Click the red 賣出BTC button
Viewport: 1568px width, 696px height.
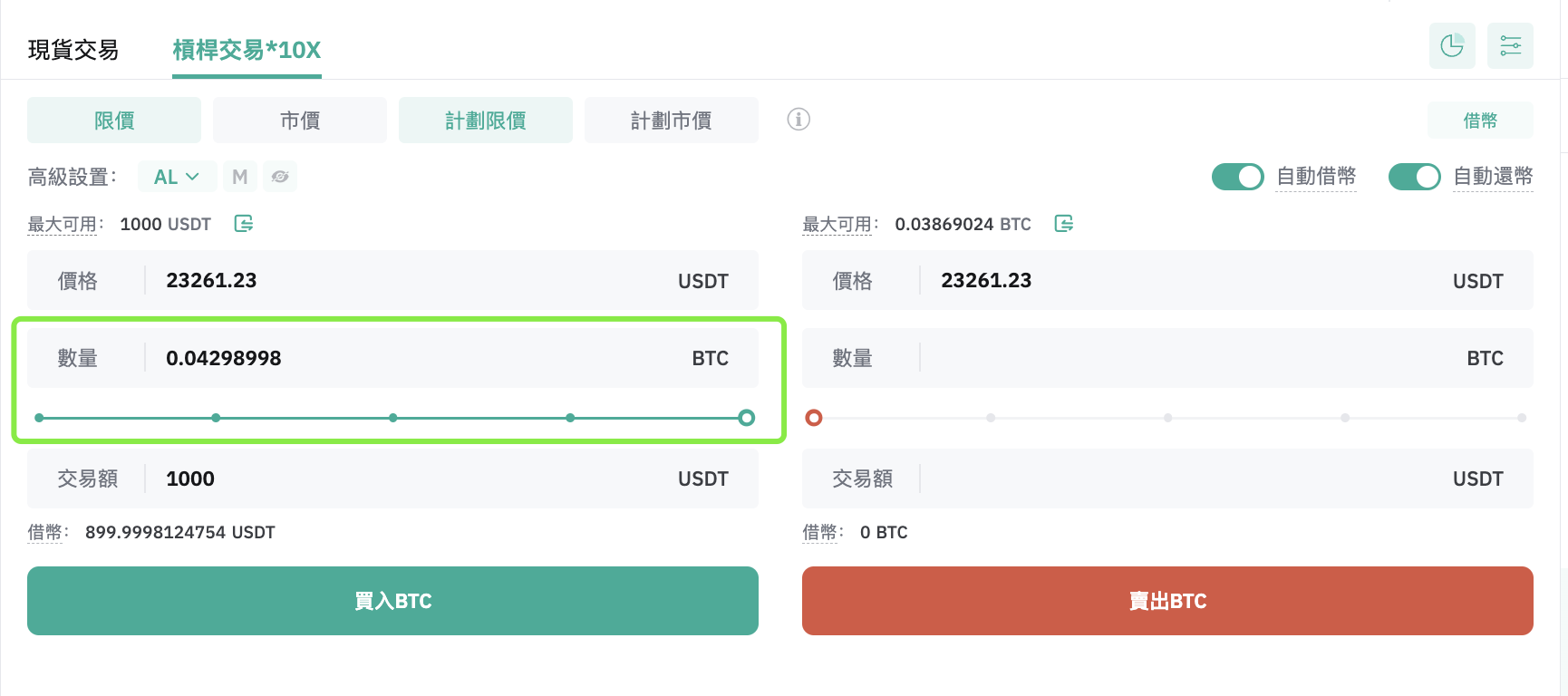pos(1167,601)
